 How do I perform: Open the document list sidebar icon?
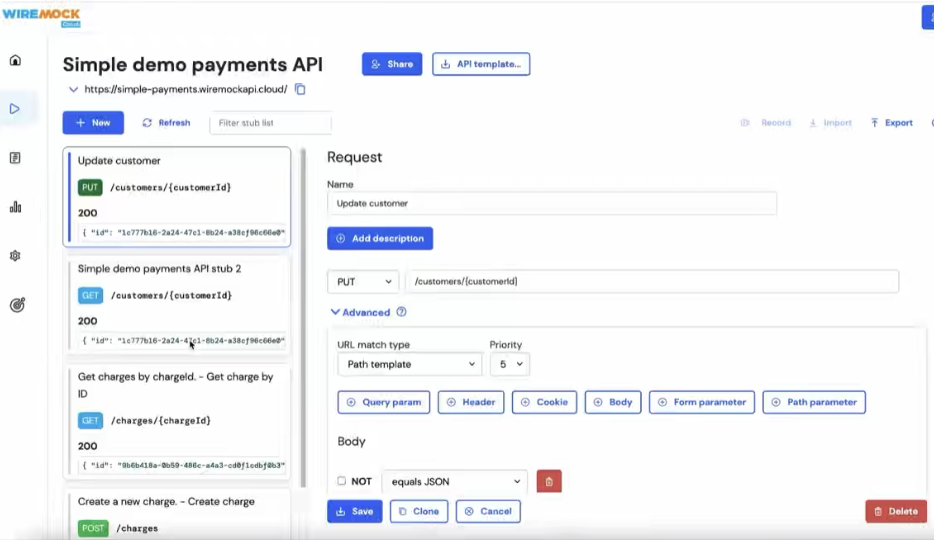[15, 158]
